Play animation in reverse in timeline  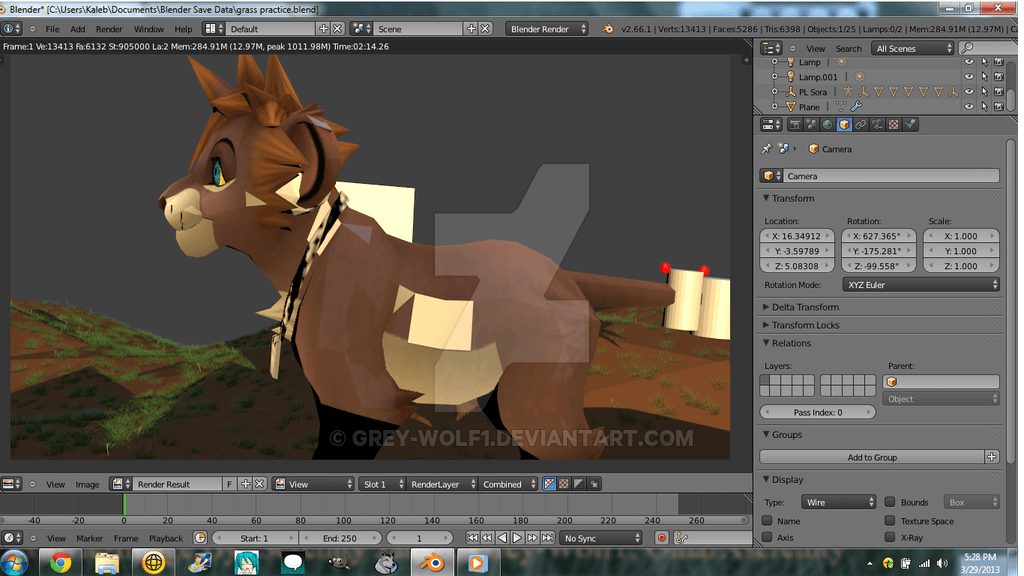502,538
